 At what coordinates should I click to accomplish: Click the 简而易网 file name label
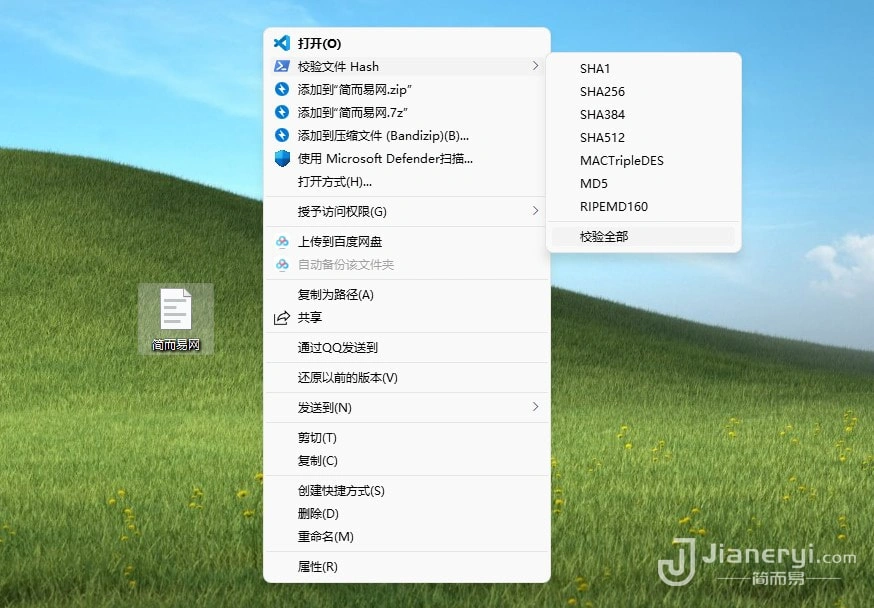tap(176, 345)
